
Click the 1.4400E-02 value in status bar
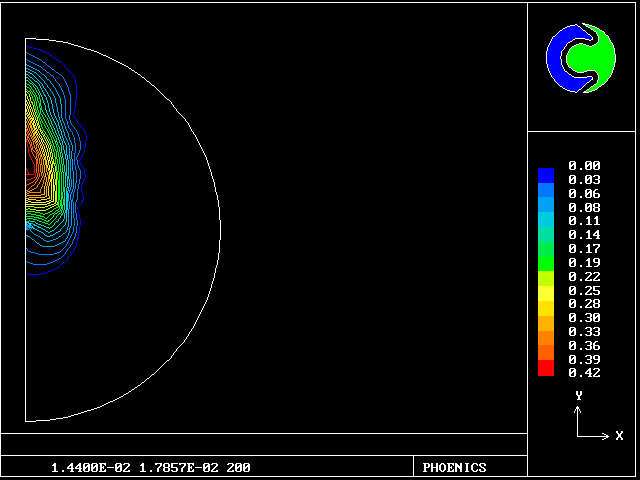(x=91, y=467)
